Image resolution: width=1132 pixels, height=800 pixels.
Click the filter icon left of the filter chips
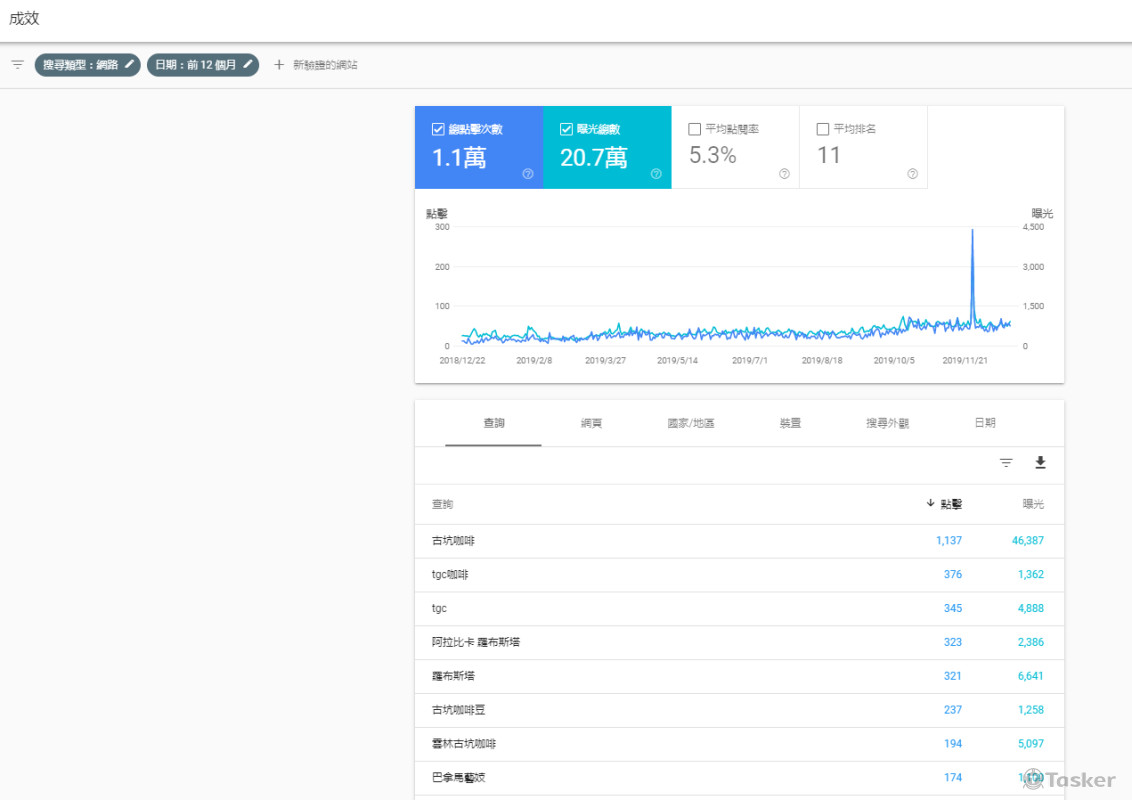[16, 64]
